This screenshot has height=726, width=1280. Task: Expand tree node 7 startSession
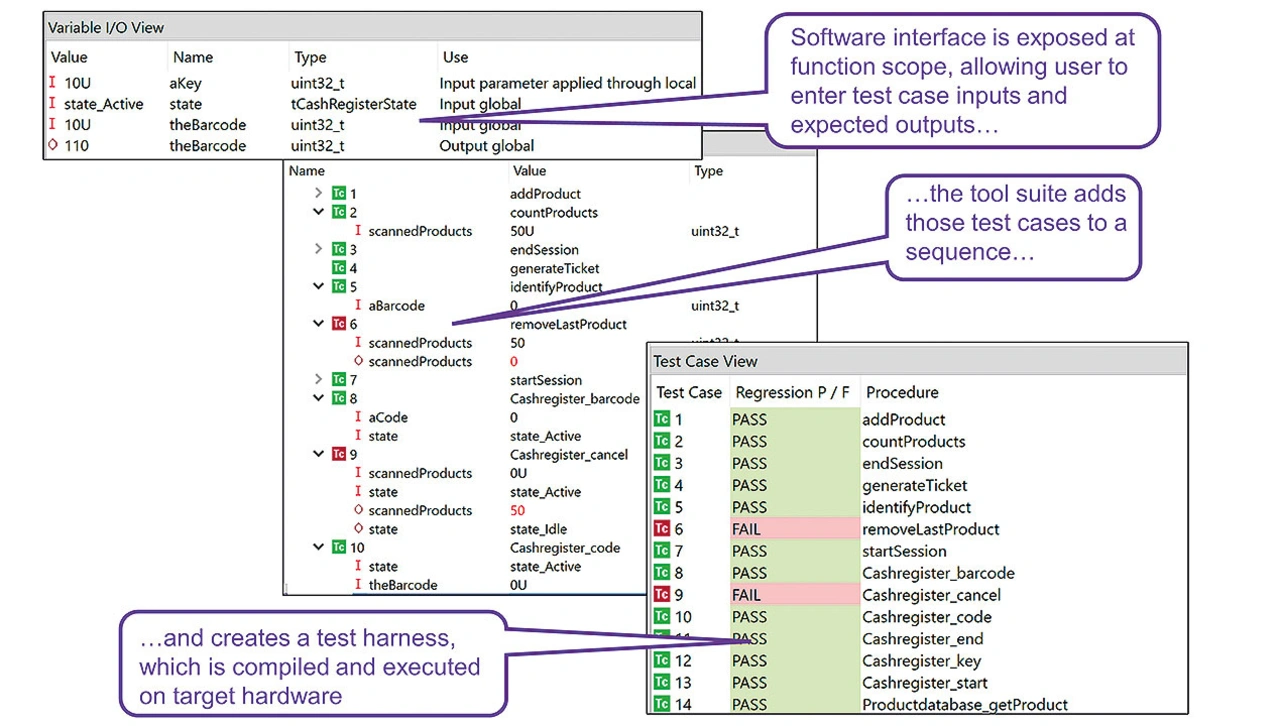319,380
